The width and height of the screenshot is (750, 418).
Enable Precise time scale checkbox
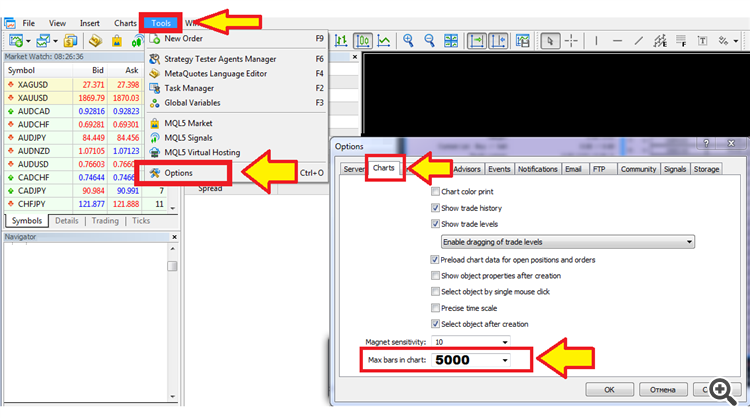pos(435,308)
